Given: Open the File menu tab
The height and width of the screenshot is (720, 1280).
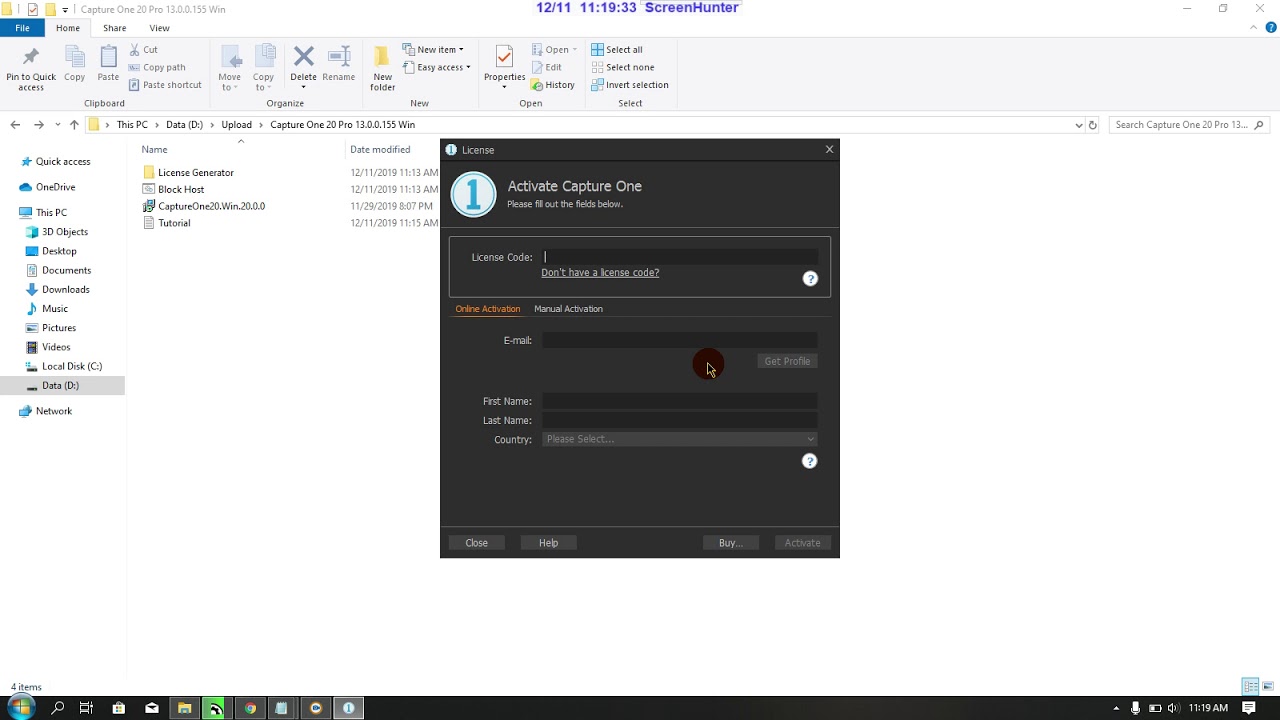Looking at the screenshot, I should pyautogui.click(x=22, y=28).
